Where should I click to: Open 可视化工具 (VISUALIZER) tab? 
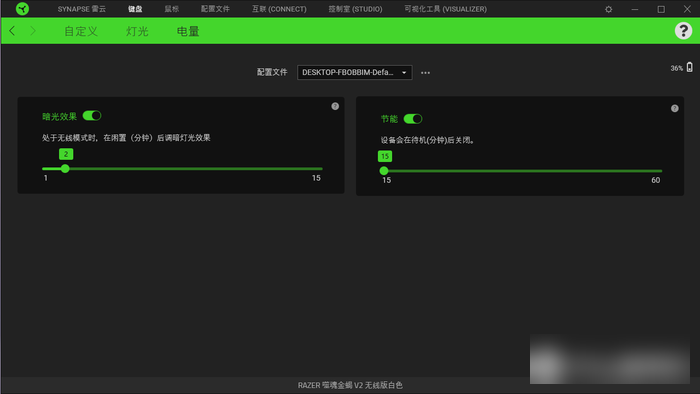[x=446, y=9]
